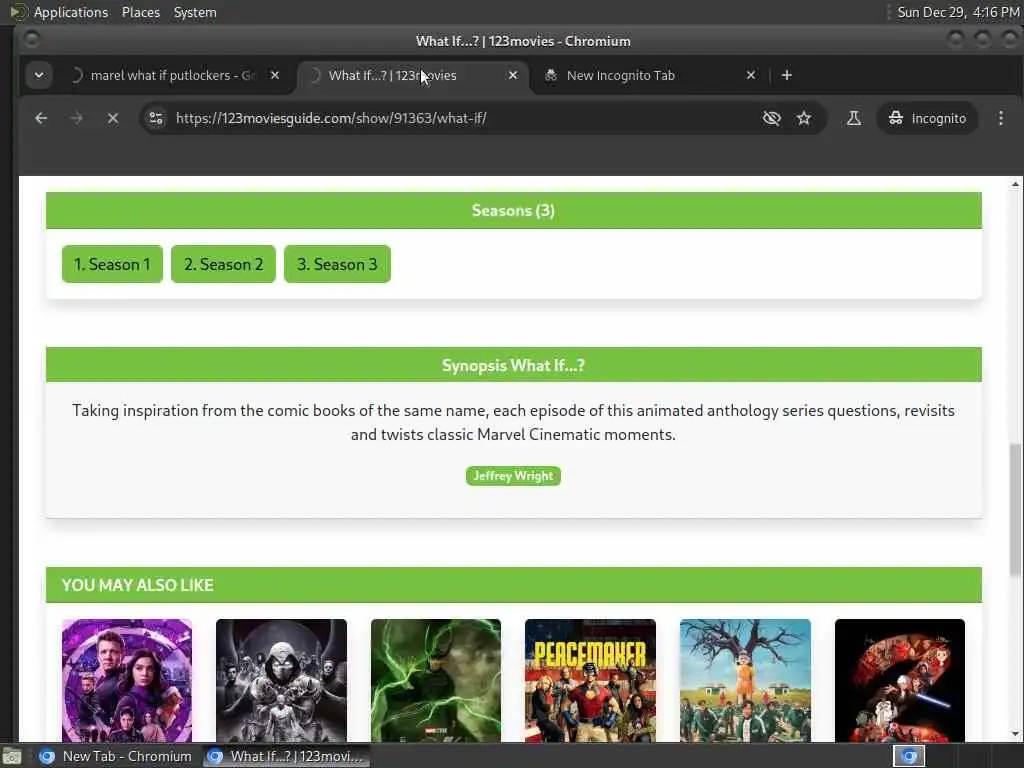Image resolution: width=1024 pixels, height=768 pixels.
Task: Click the scrollbar up arrow
Action: (1015, 184)
